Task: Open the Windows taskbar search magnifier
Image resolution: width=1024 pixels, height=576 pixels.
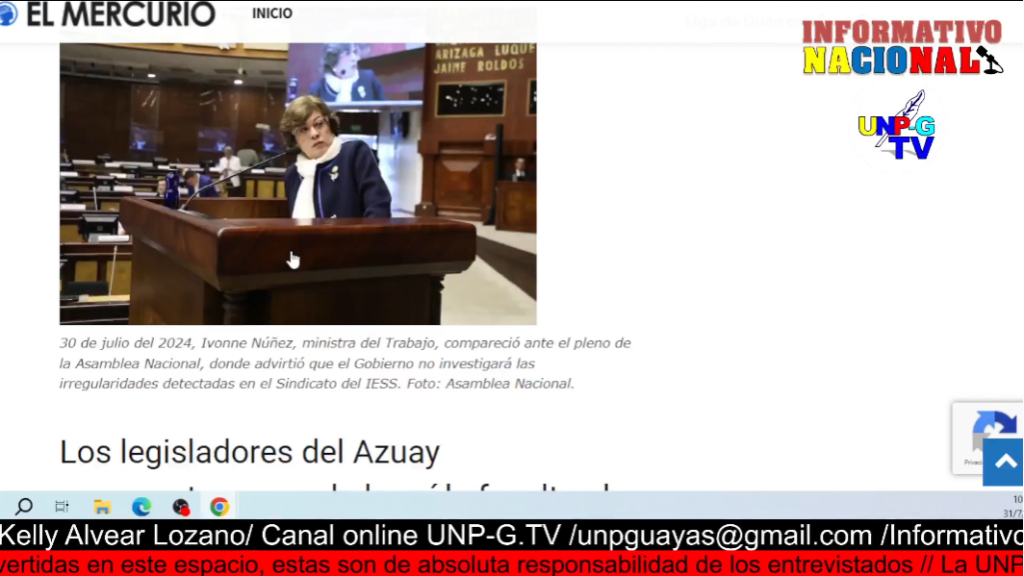Action: 24,506
